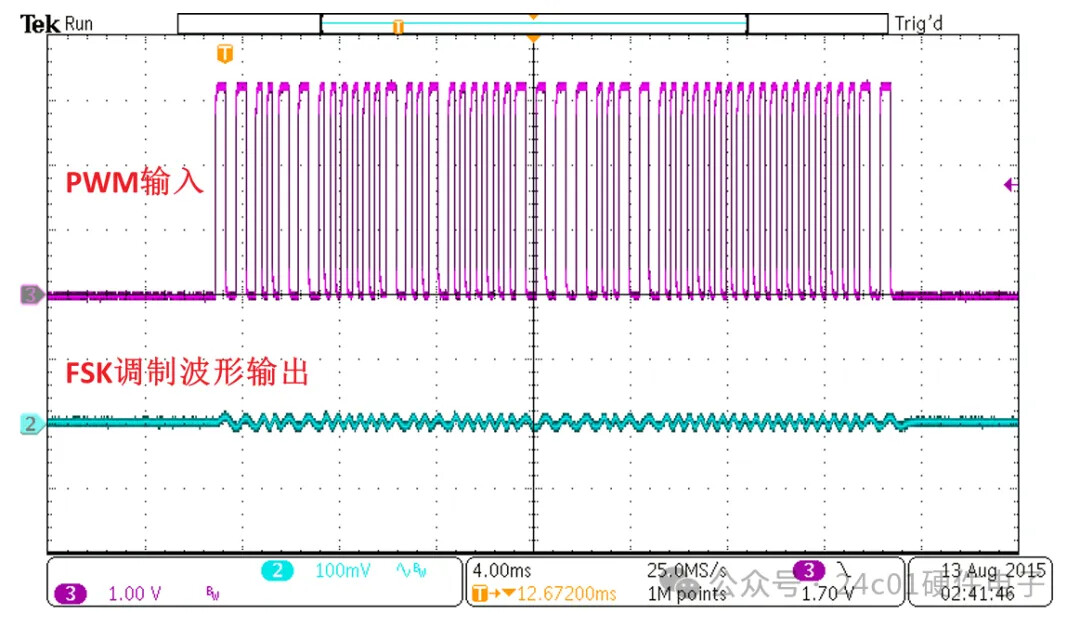1080x627 pixels.
Task: Click the channel 3 badge beside 1.00 V
Action: pos(70,593)
